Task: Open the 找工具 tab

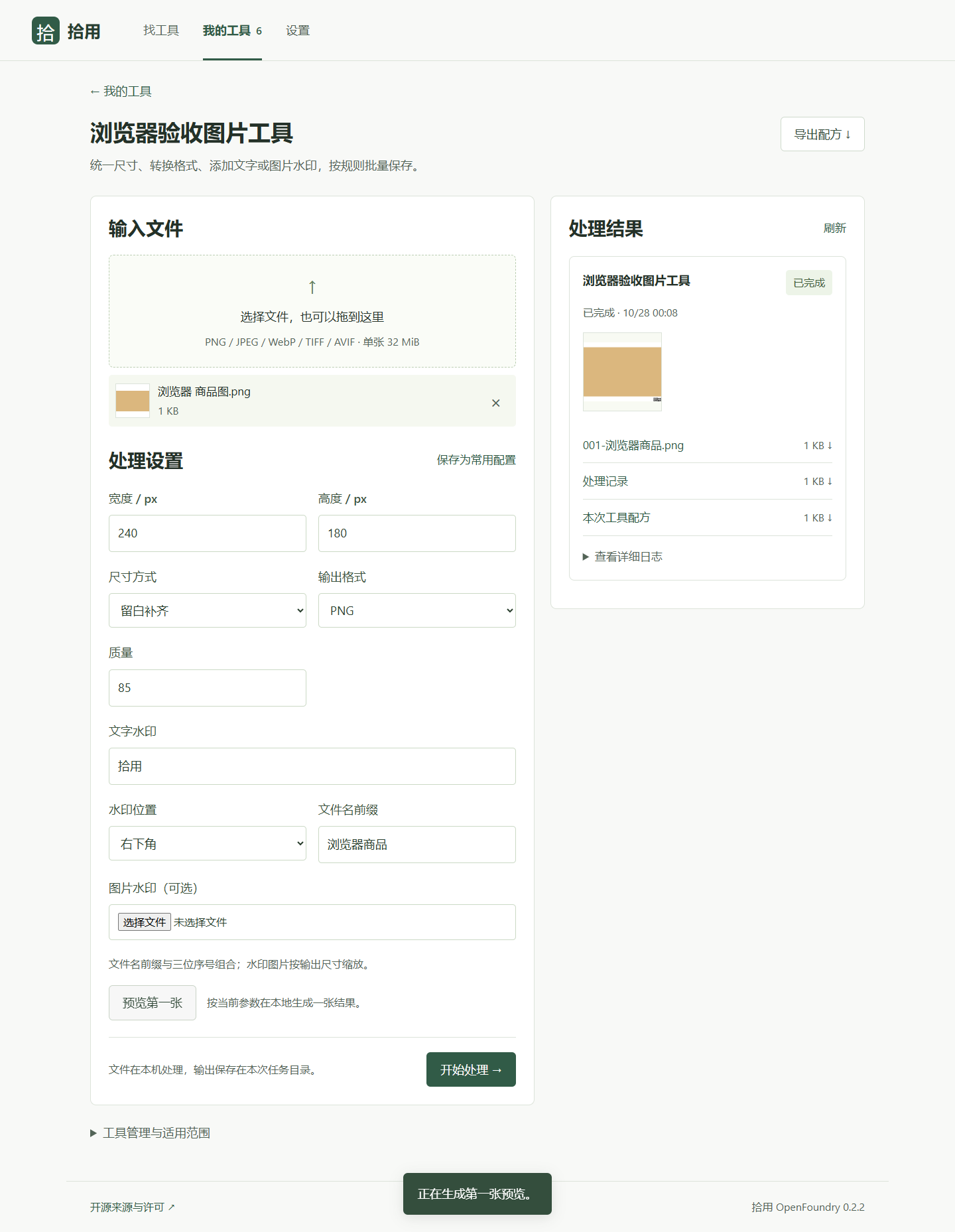Action: tap(161, 31)
